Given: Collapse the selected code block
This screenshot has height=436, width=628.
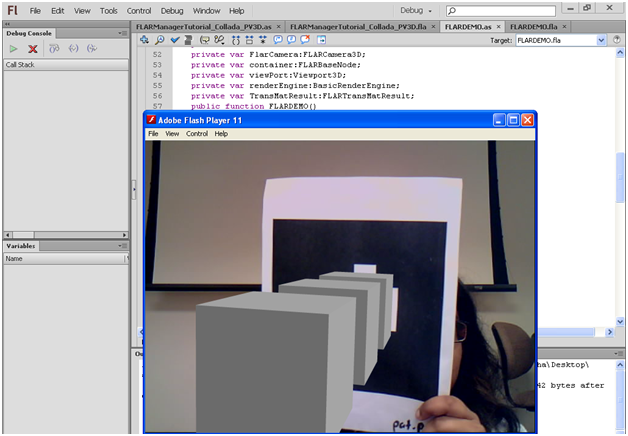Looking at the screenshot, I should (249, 39).
